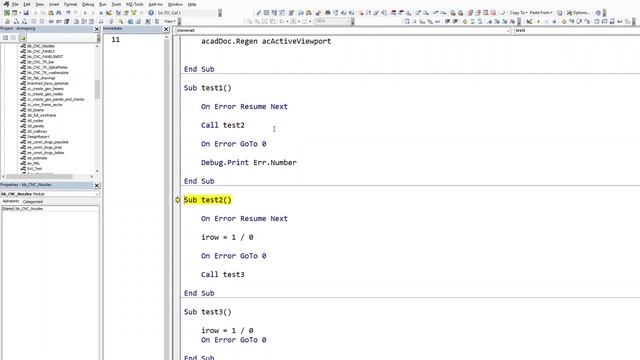Open the Edit menu
This screenshot has width=640, height=360.
27,4
